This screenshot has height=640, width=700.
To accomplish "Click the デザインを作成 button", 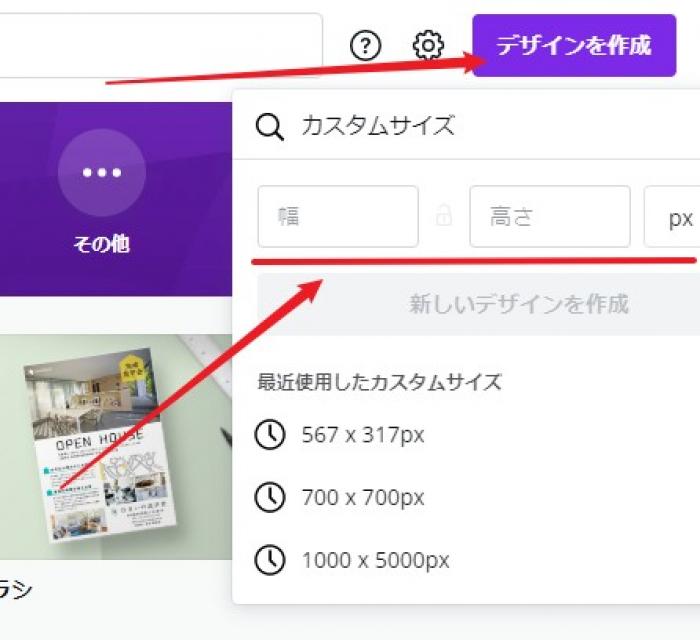I will (574, 46).
